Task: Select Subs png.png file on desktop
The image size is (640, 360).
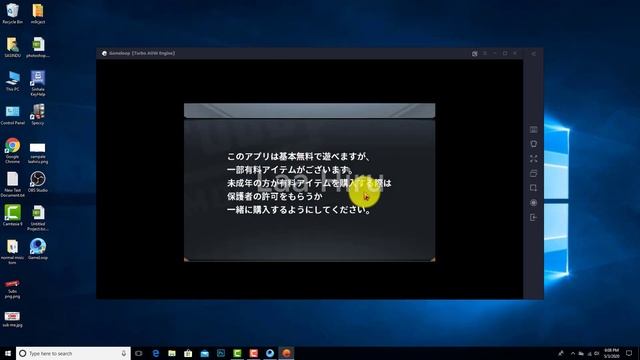Action: (13, 289)
